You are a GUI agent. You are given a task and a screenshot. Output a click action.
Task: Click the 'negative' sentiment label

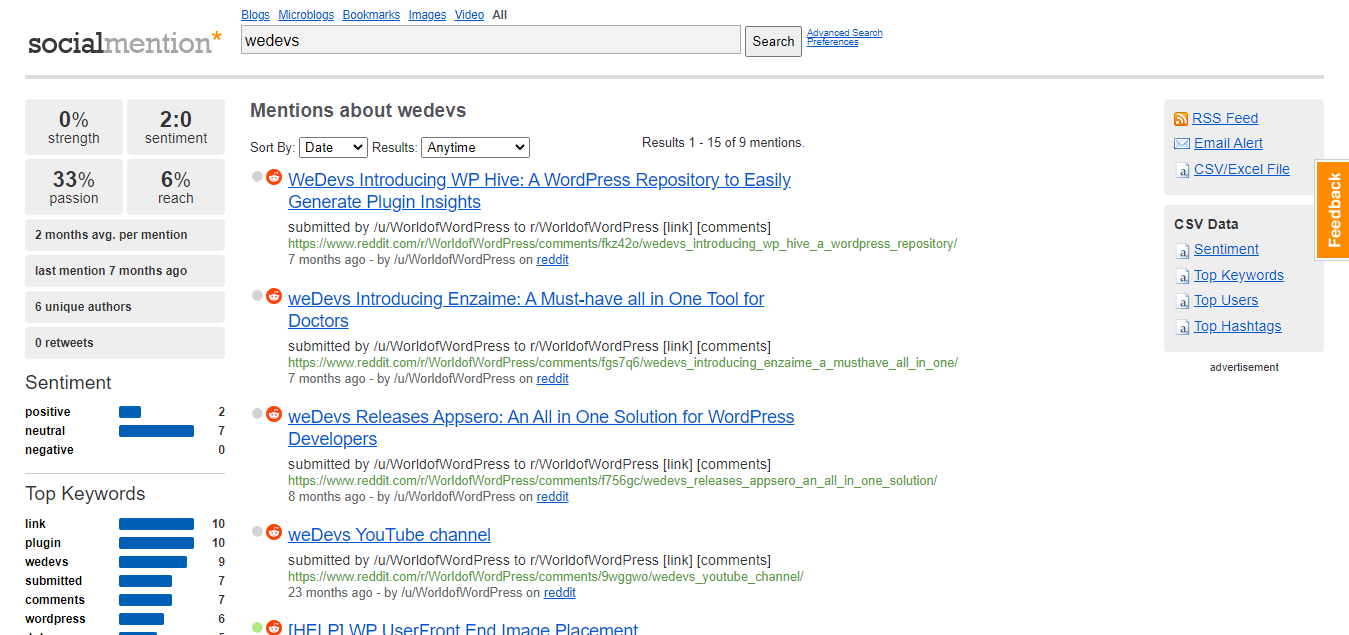[49, 450]
